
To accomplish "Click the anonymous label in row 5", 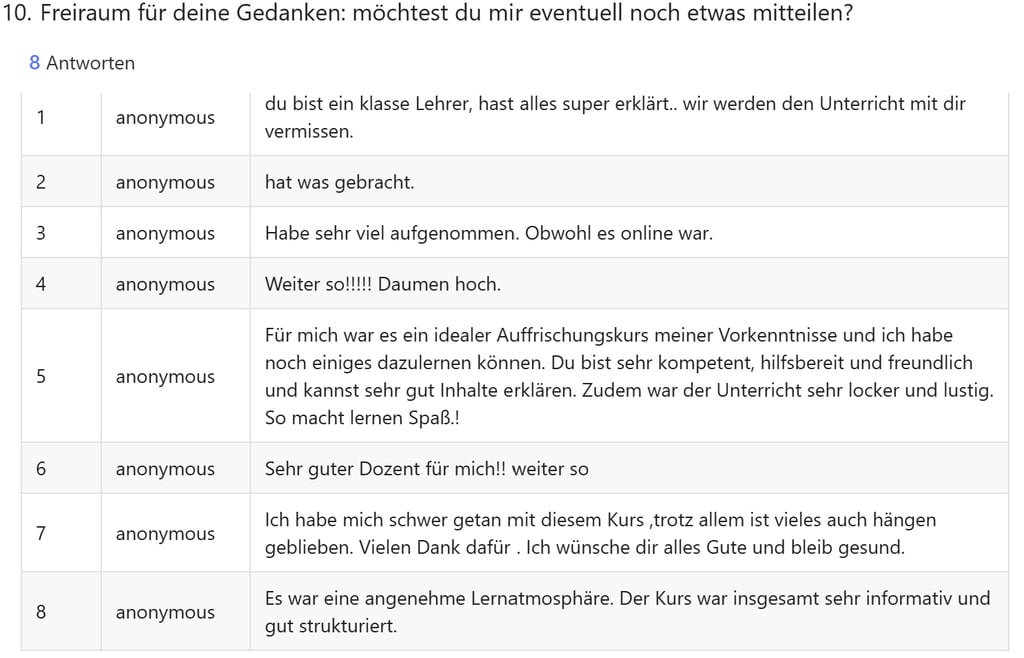I will pyautogui.click(x=165, y=377).
